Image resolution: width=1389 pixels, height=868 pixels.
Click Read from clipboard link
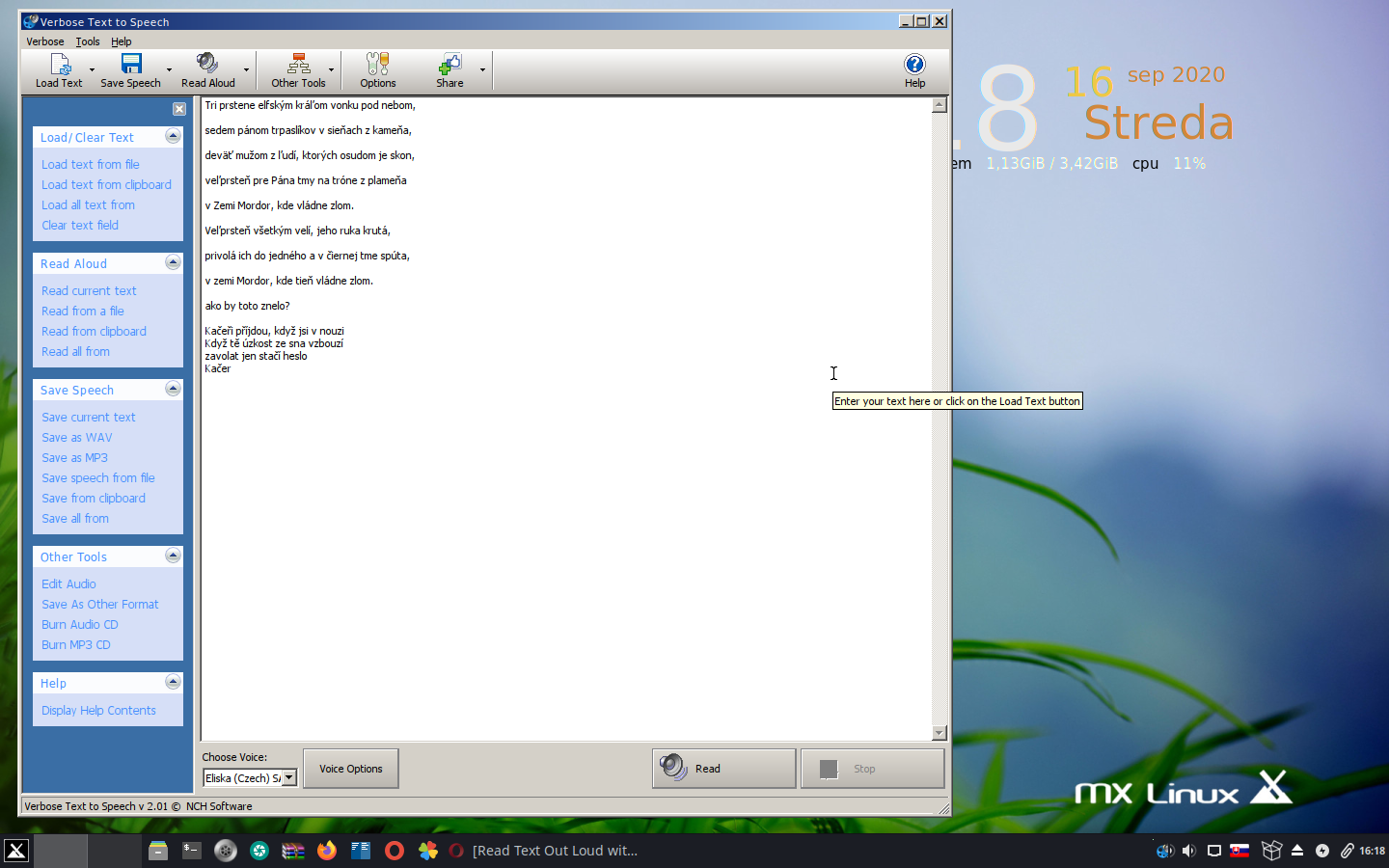click(x=94, y=332)
